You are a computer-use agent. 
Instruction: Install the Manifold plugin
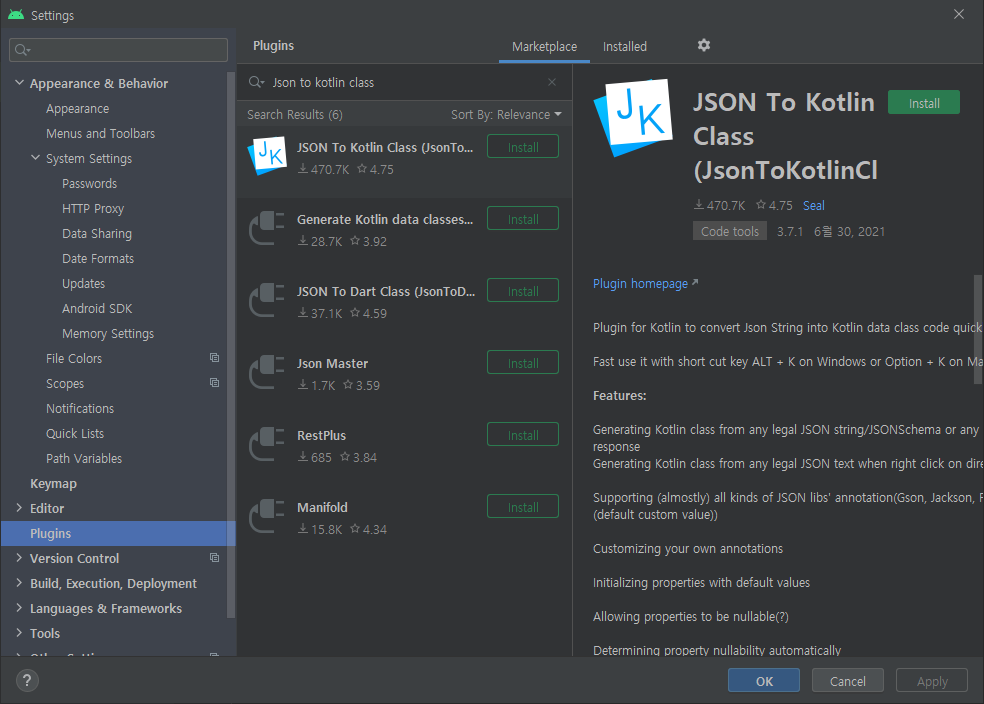click(x=523, y=507)
